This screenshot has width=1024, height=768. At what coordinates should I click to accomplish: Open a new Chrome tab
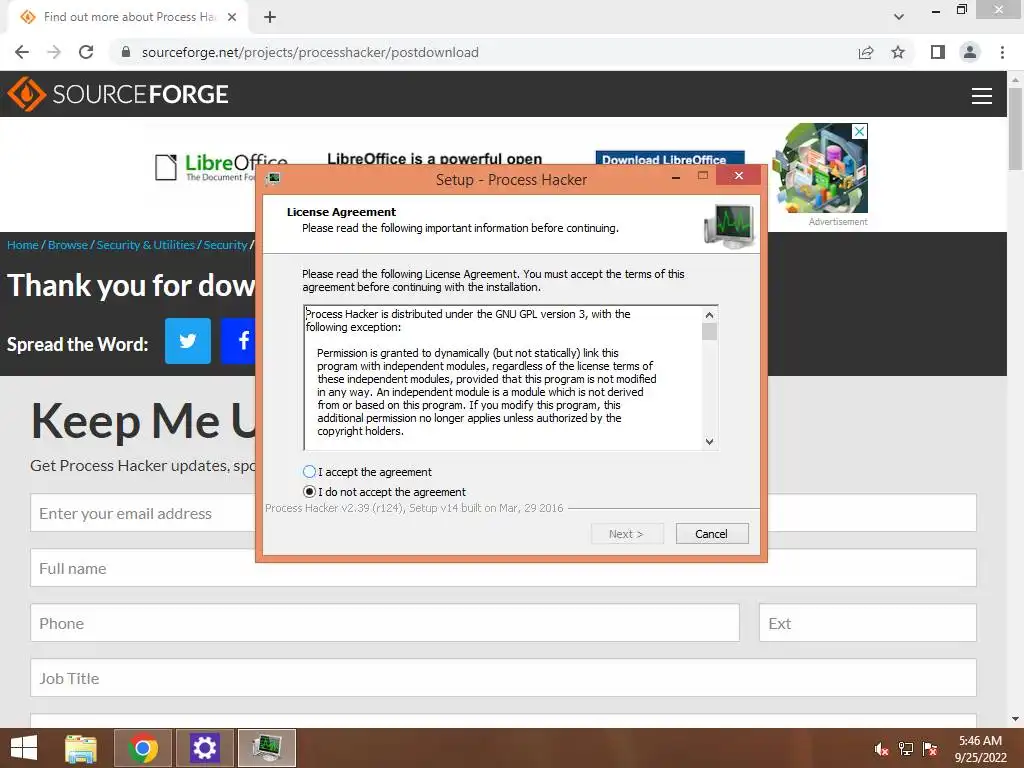270,17
